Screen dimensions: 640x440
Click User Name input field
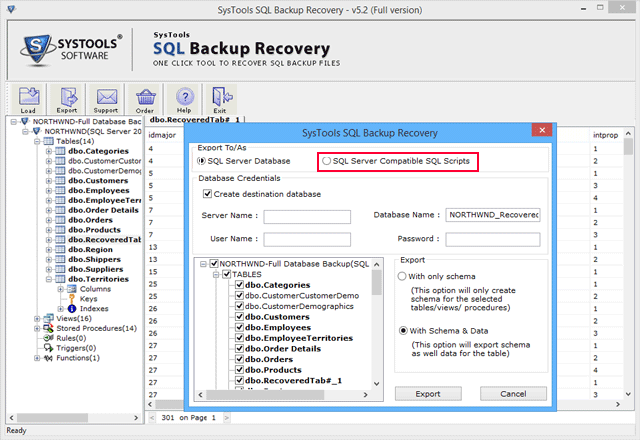(307, 240)
